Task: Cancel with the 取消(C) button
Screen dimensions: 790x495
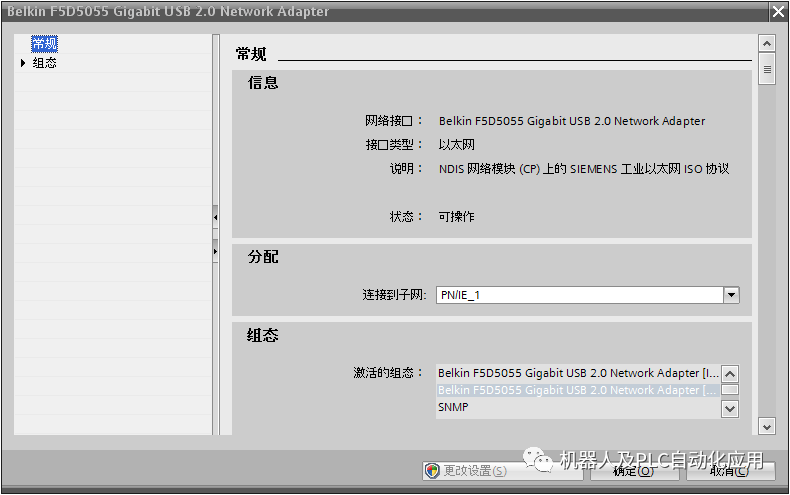Action: [729, 471]
